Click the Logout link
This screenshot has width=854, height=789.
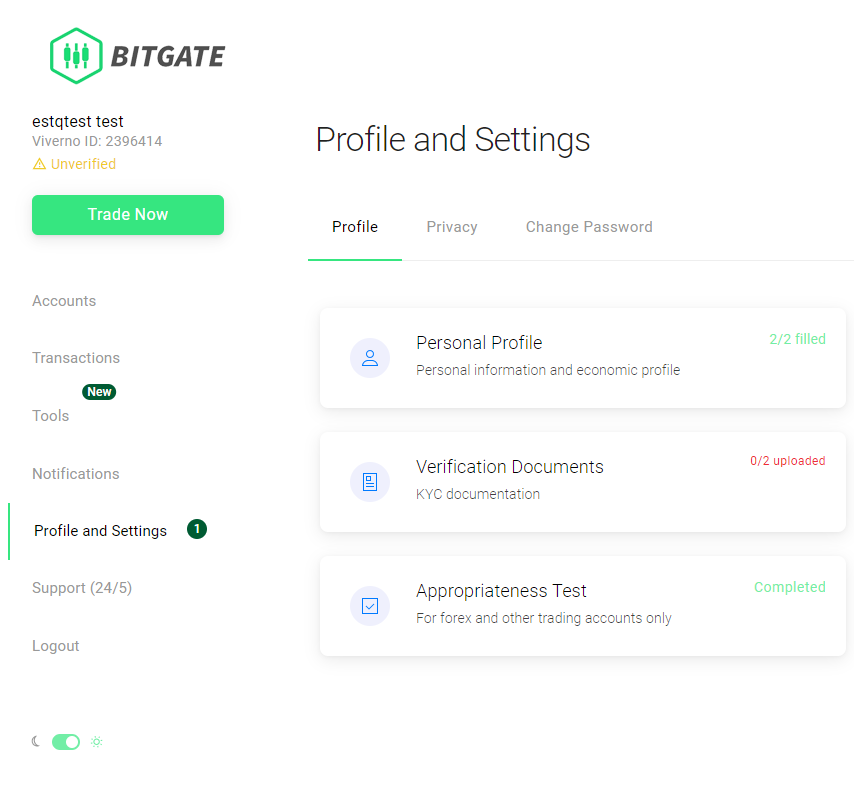(56, 646)
